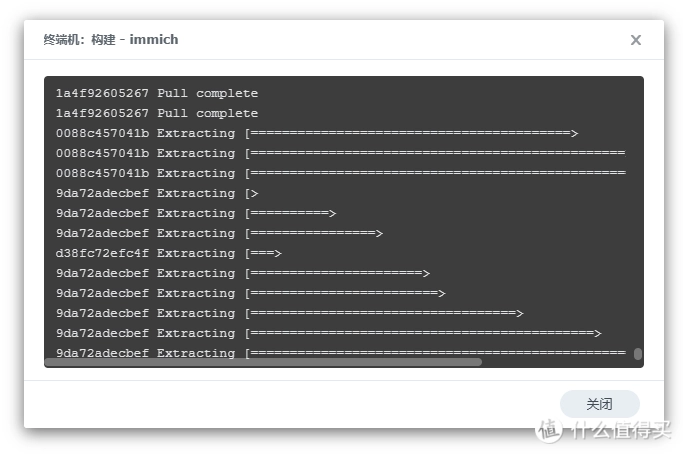Image resolution: width=683 pixels, height=454 pixels.
Task: Close the terminal dialog with the X icon
Action: (x=635, y=40)
